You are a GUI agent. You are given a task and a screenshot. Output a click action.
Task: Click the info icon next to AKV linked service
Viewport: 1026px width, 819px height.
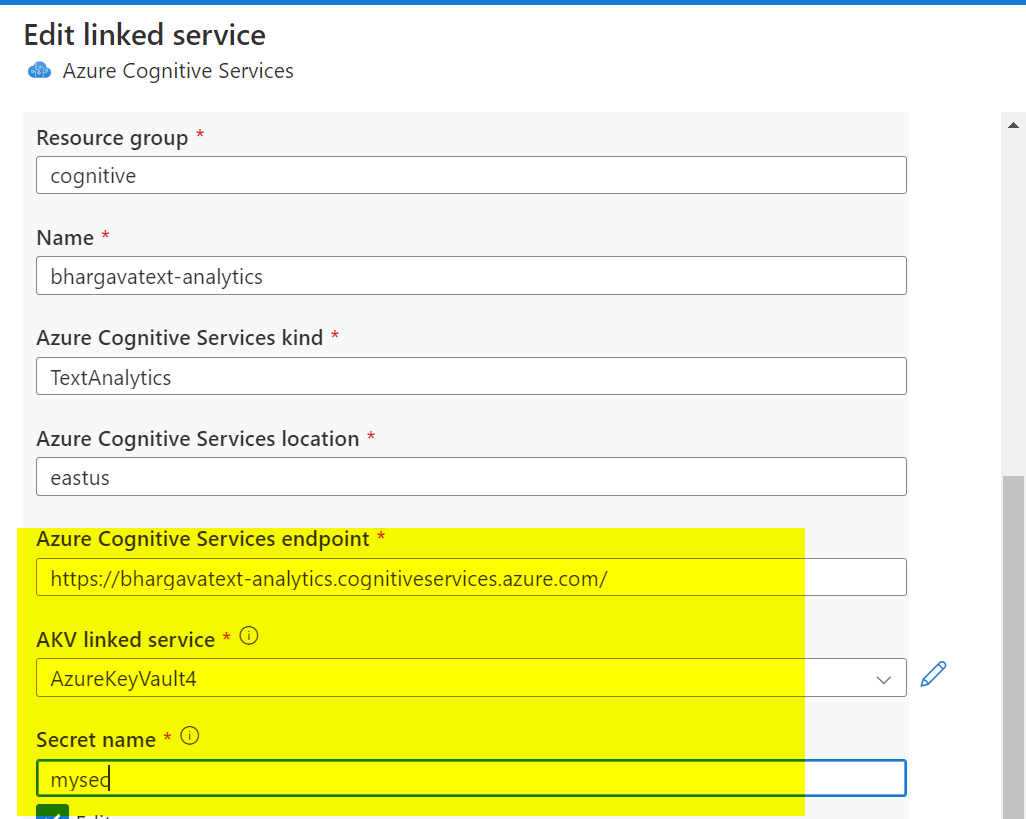coord(248,635)
